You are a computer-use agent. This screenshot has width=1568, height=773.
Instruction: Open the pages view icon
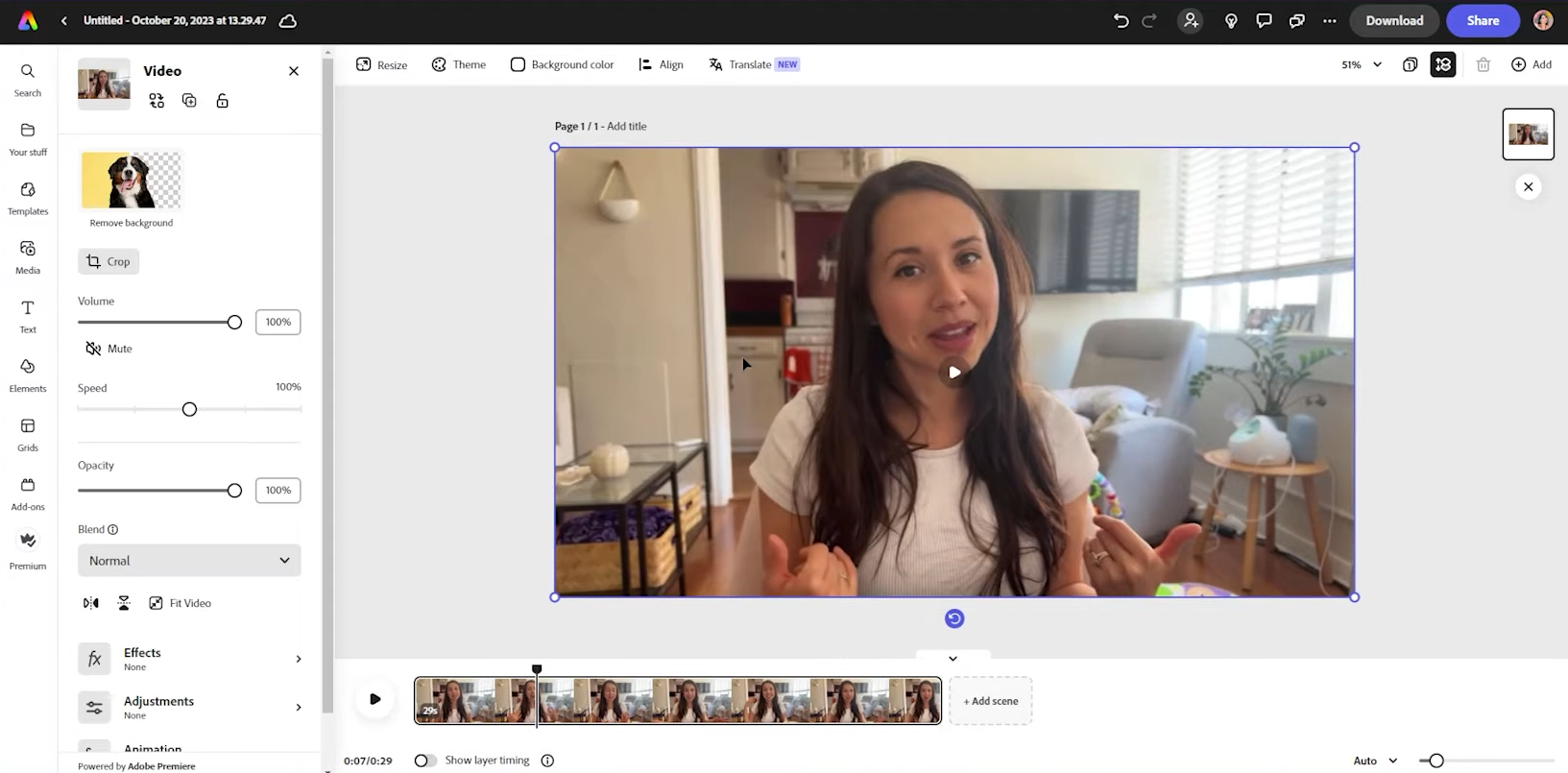(x=1410, y=64)
